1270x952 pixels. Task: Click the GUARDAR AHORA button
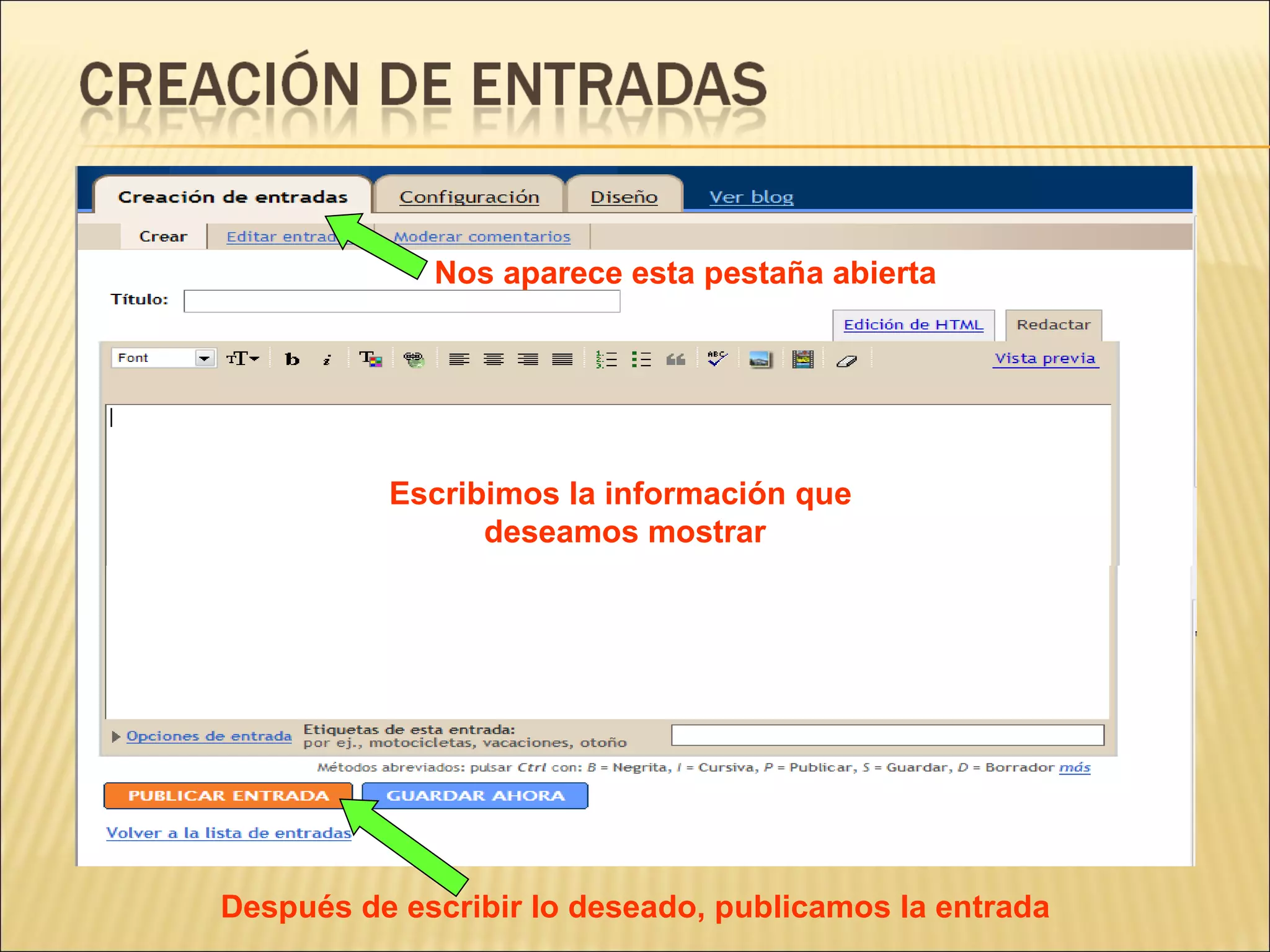click(x=475, y=796)
